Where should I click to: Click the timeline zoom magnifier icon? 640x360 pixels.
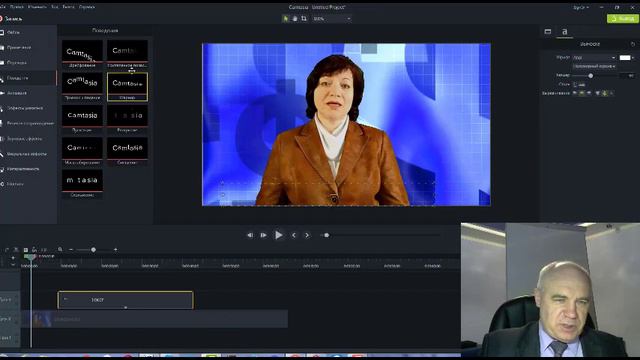[60, 249]
